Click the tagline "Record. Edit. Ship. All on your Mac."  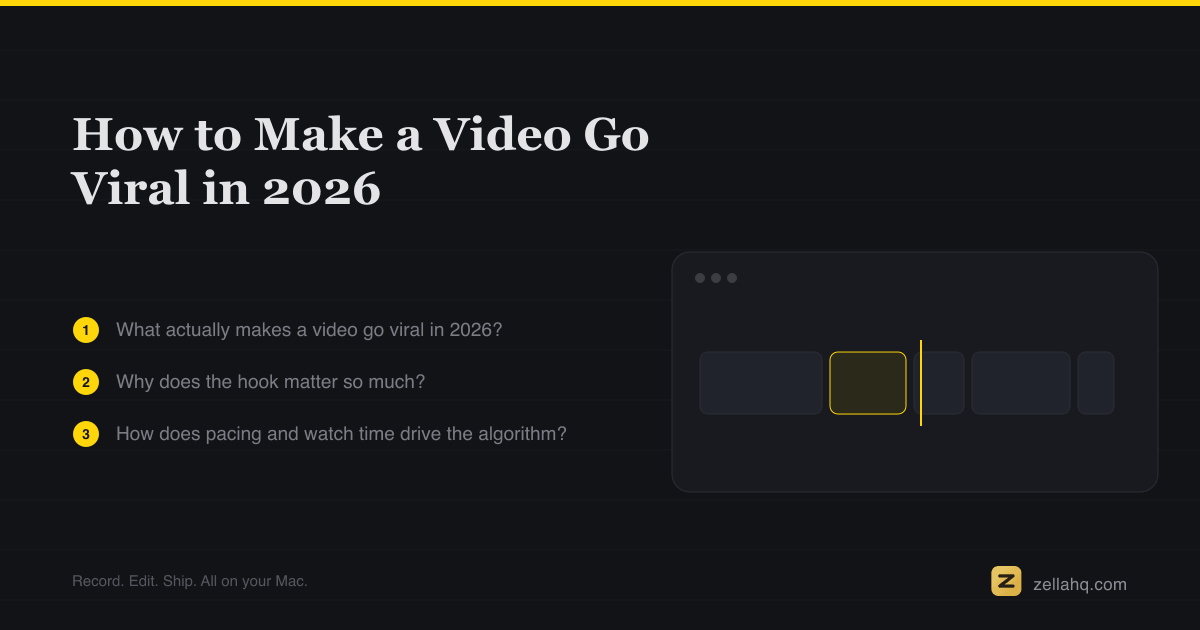[x=190, y=580]
